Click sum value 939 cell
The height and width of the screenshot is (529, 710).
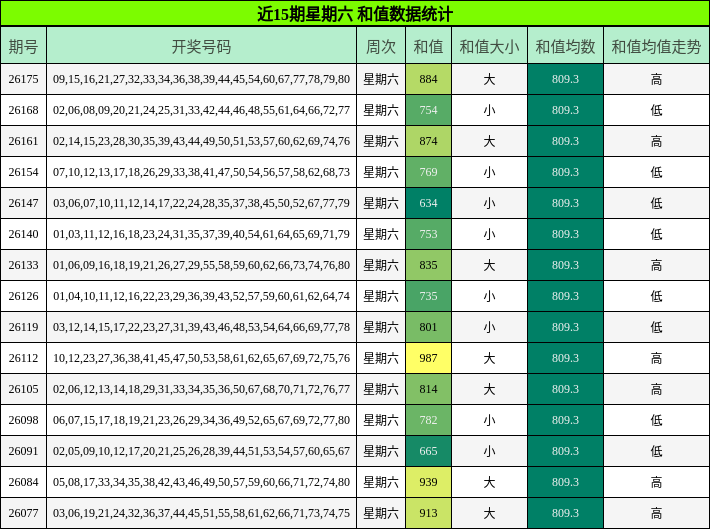[428, 482]
